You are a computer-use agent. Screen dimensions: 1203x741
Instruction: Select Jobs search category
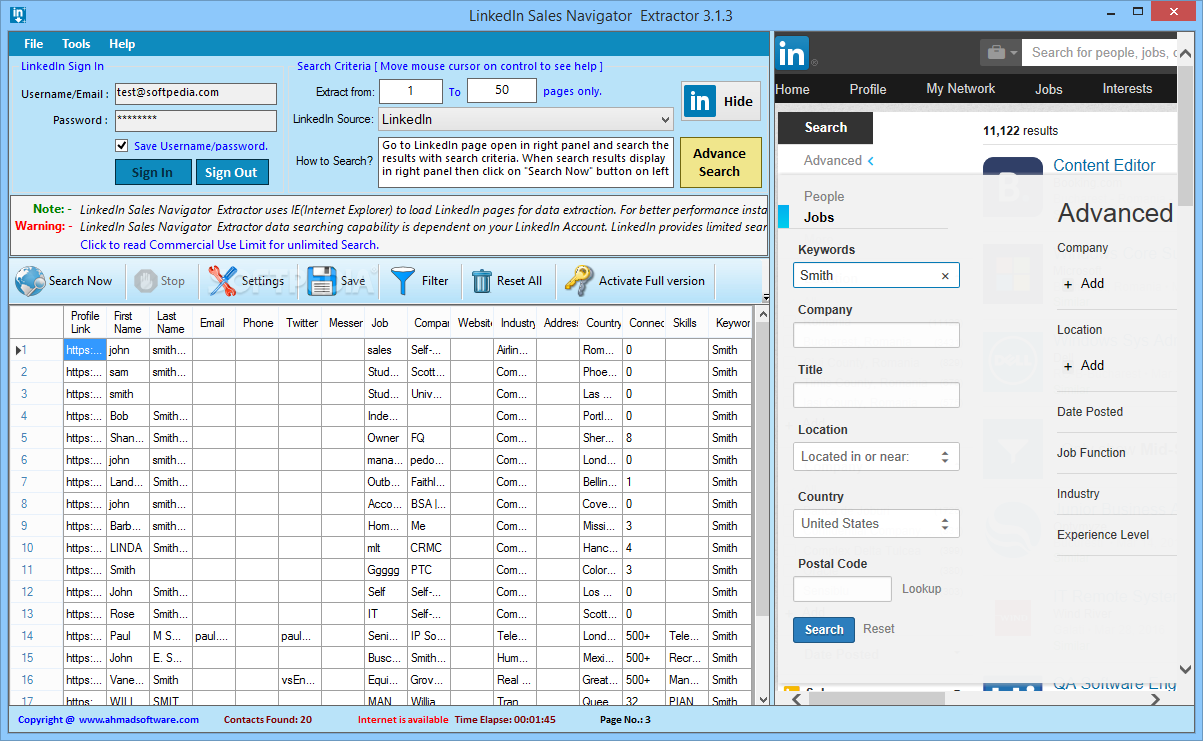(819, 217)
